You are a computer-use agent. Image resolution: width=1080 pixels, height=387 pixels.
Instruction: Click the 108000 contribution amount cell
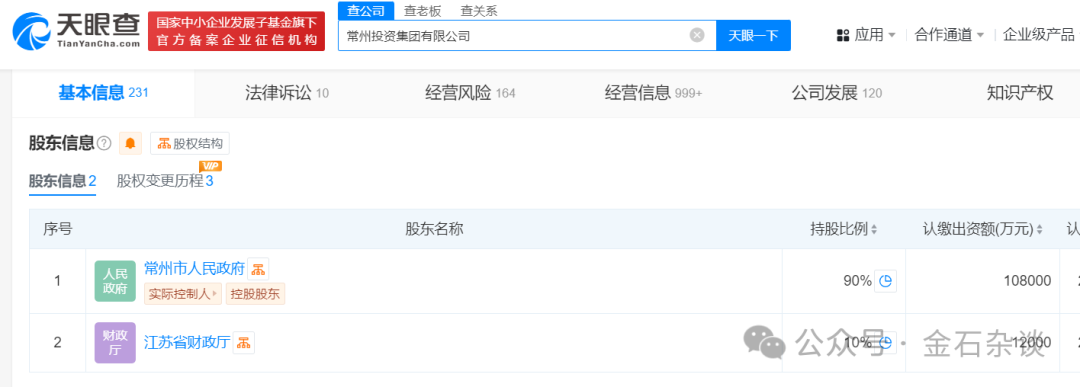(x=982, y=281)
